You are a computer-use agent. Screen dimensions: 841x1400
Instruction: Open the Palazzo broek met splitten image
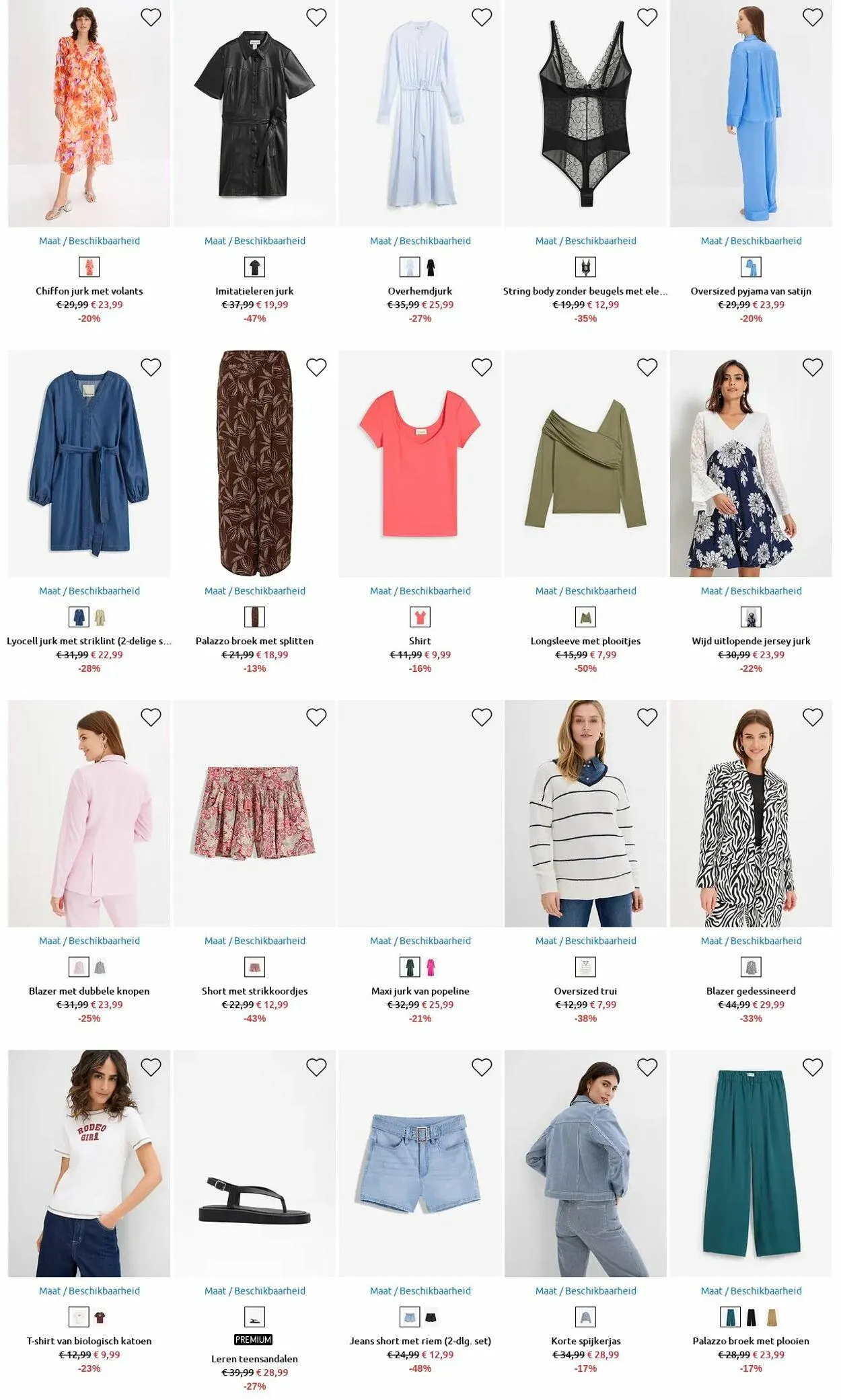point(254,463)
